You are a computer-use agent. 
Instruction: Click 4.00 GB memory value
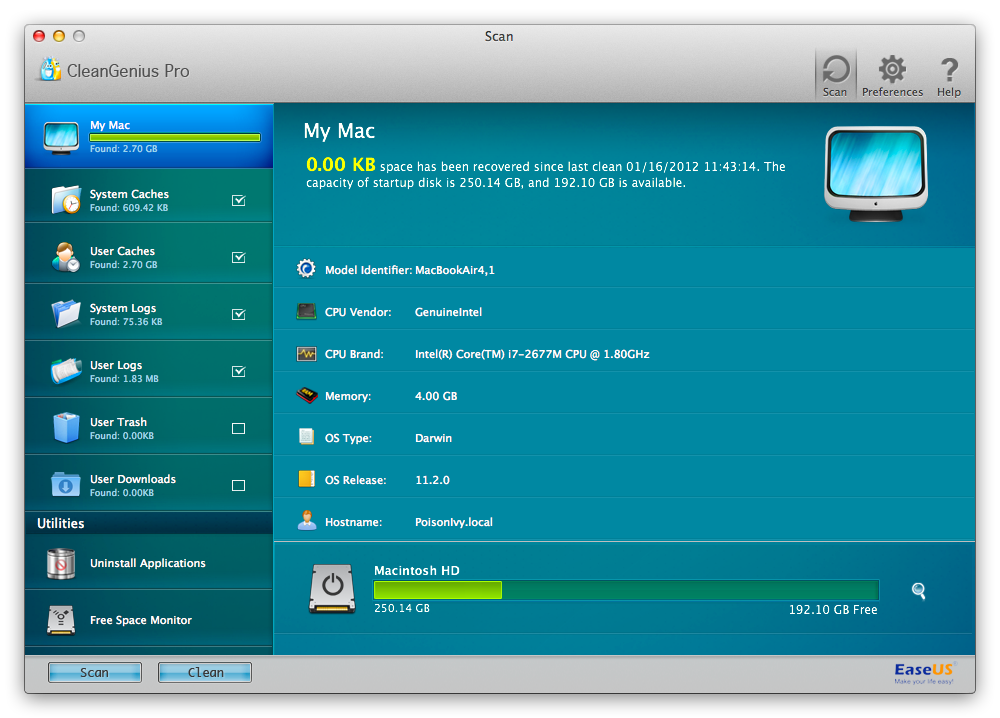pyautogui.click(x=436, y=396)
